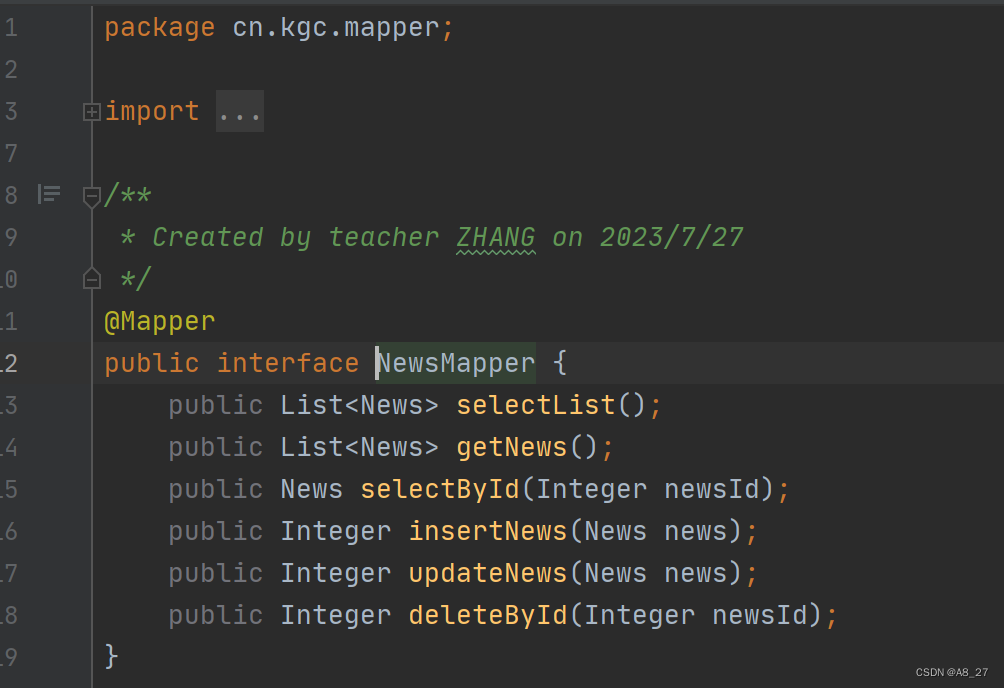Click the getNews method name
Image resolution: width=1004 pixels, height=688 pixels.
pos(510,446)
